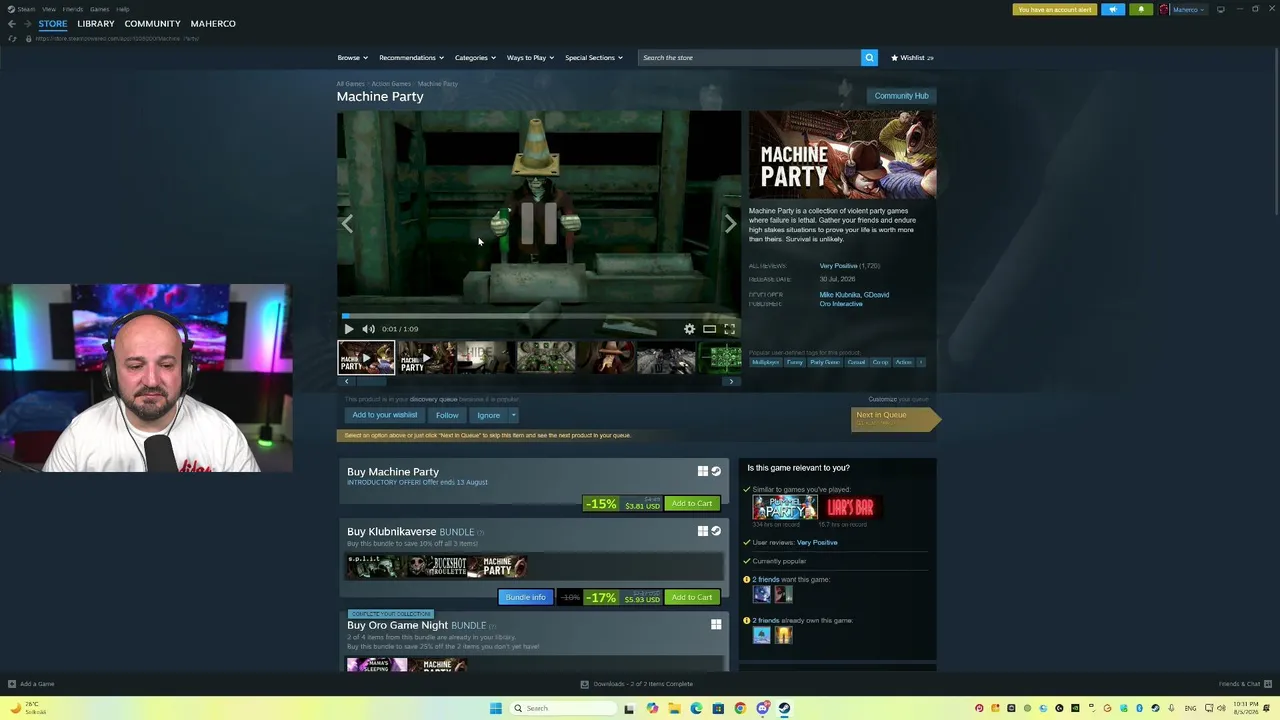Toggle theater mode on the video player

pyautogui.click(x=709, y=329)
